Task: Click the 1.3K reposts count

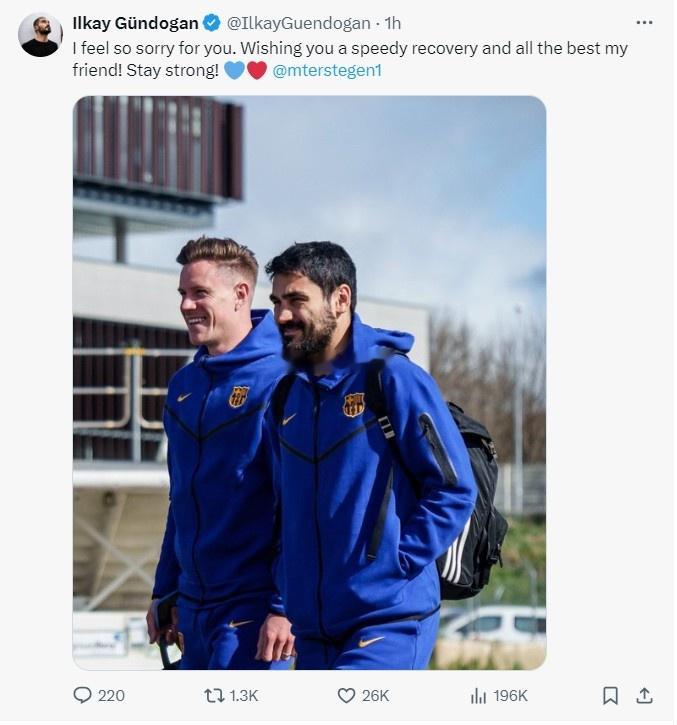Action: pyautogui.click(x=244, y=696)
